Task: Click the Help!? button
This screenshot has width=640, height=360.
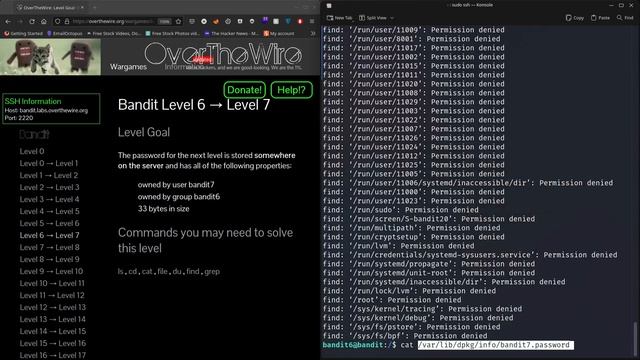Action: point(291,90)
